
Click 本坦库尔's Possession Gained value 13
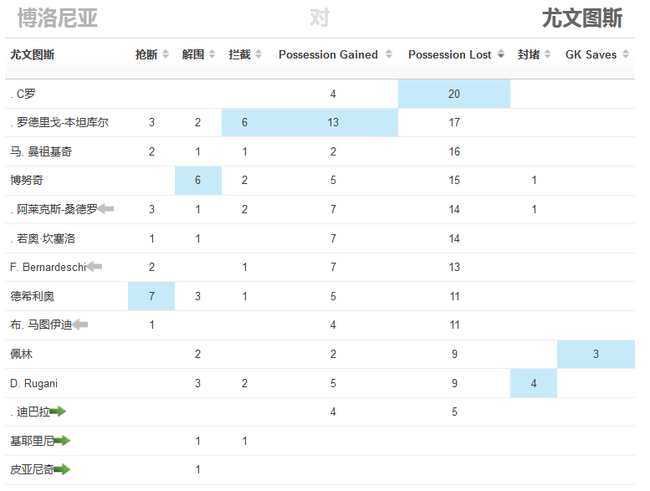coord(333,122)
